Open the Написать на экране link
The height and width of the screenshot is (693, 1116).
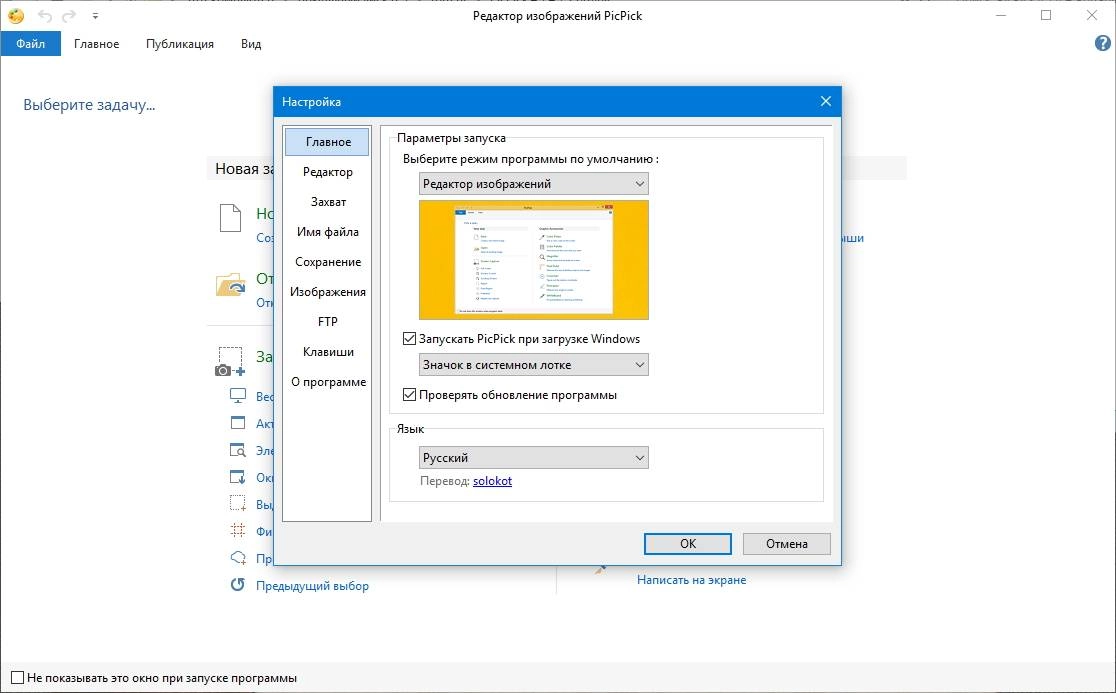pos(691,580)
